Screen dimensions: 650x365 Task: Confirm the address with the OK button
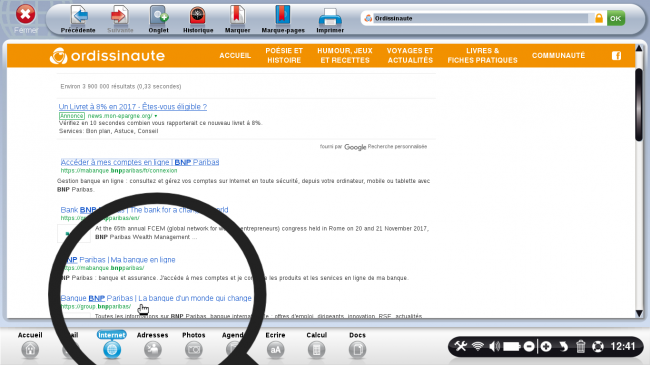(x=616, y=18)
